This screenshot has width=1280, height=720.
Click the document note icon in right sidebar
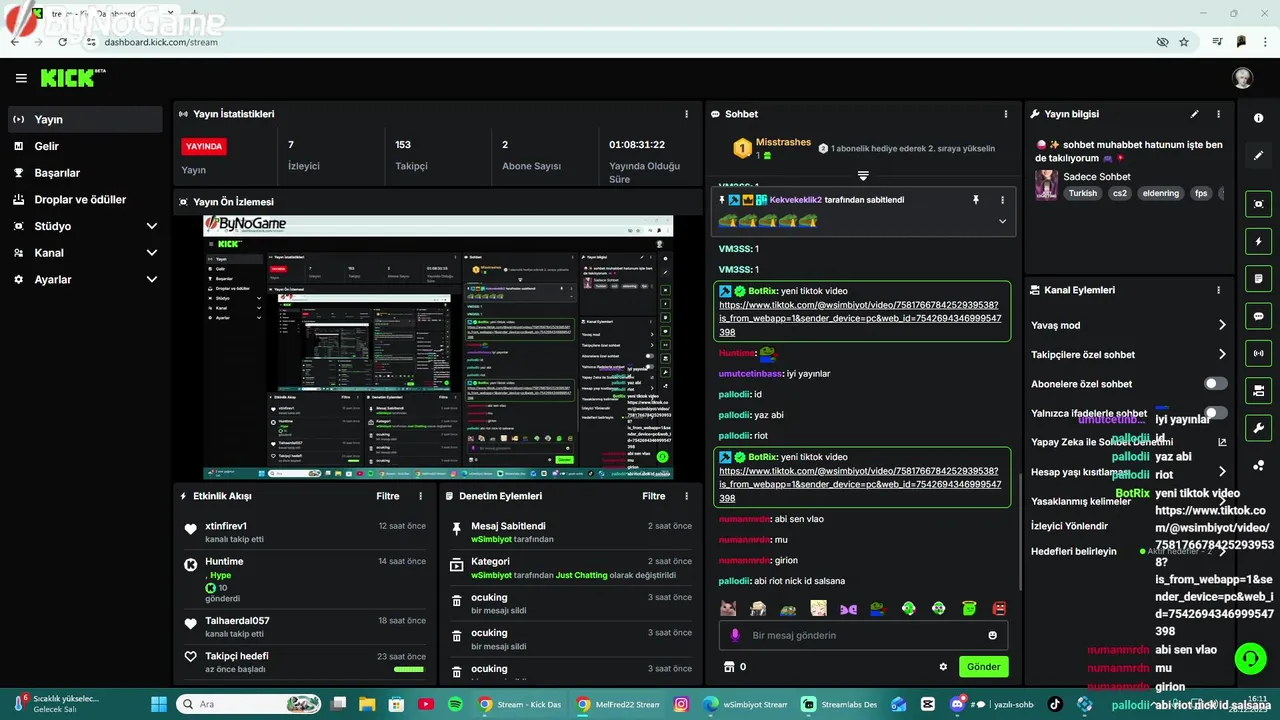1258,278
